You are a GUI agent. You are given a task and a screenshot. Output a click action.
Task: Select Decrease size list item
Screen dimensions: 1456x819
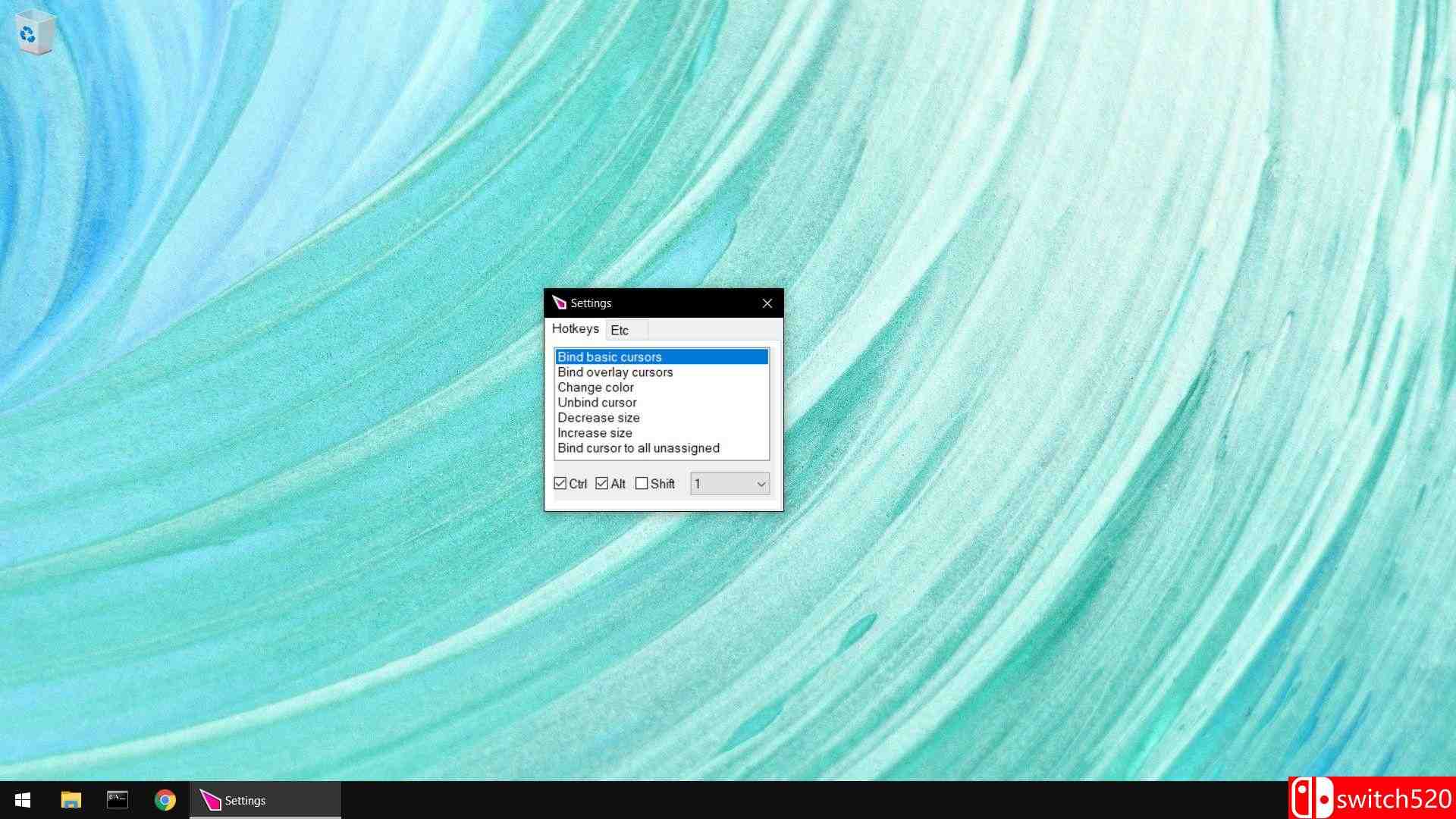click(598, 418)
